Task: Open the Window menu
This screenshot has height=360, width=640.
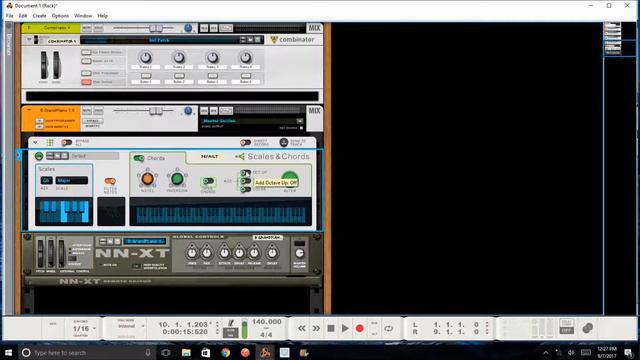Action: pyautogui.click(x=83, y=16)
